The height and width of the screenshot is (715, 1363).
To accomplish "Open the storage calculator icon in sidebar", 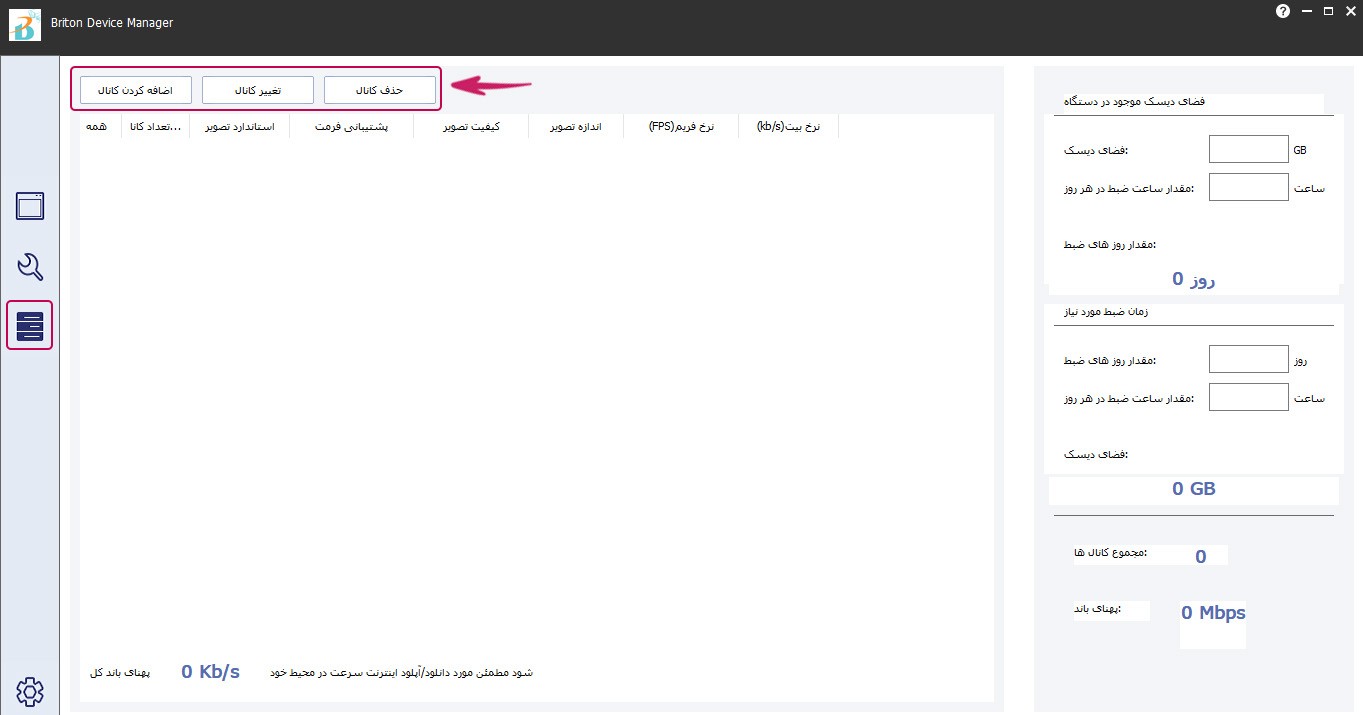I will (x=30, y=326).
